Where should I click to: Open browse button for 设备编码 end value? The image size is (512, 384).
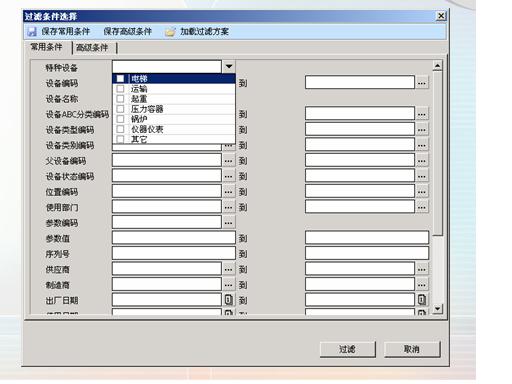coord(422,83)
